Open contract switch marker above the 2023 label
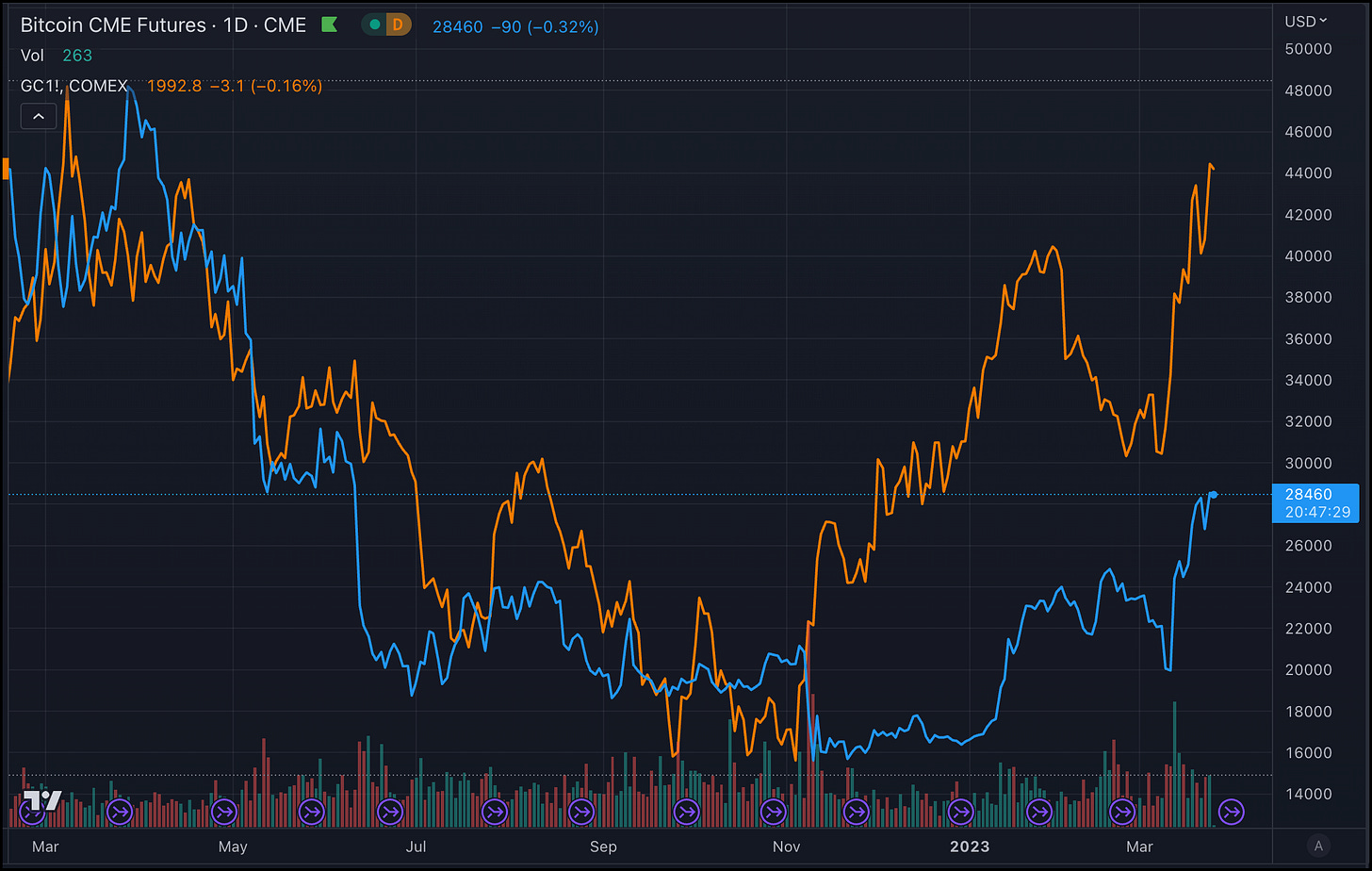Viewport: 1372px width, 871px height. [x=960, y=811]
